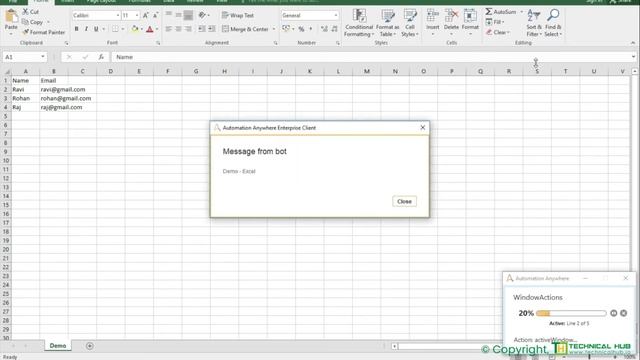Apply Comma Style number format
This screenshot has height=360, width=640.
[311, 29]
